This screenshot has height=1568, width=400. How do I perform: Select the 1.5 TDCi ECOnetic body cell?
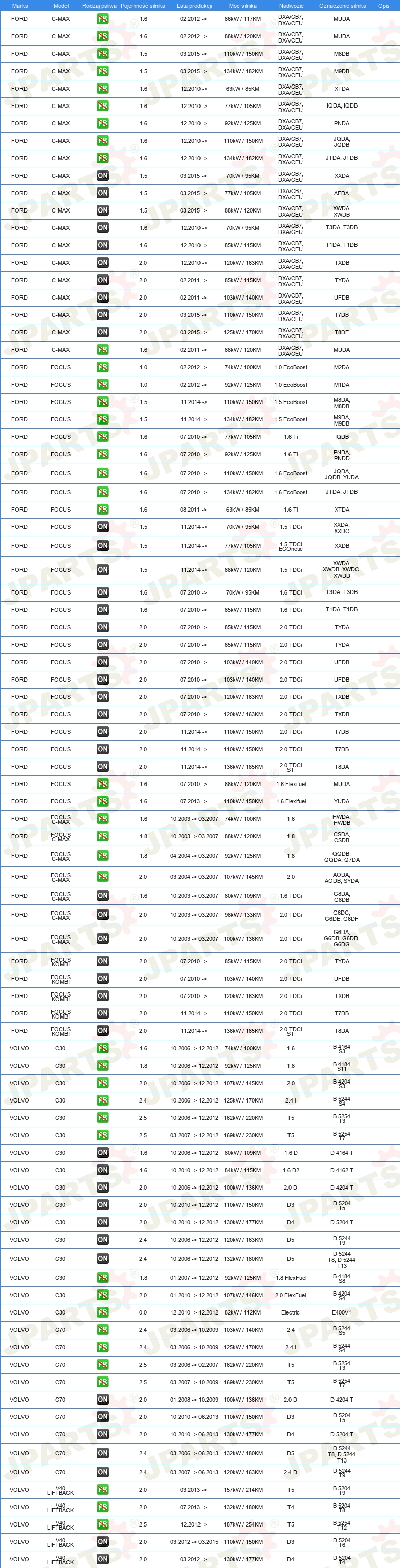tap(291, 546)
